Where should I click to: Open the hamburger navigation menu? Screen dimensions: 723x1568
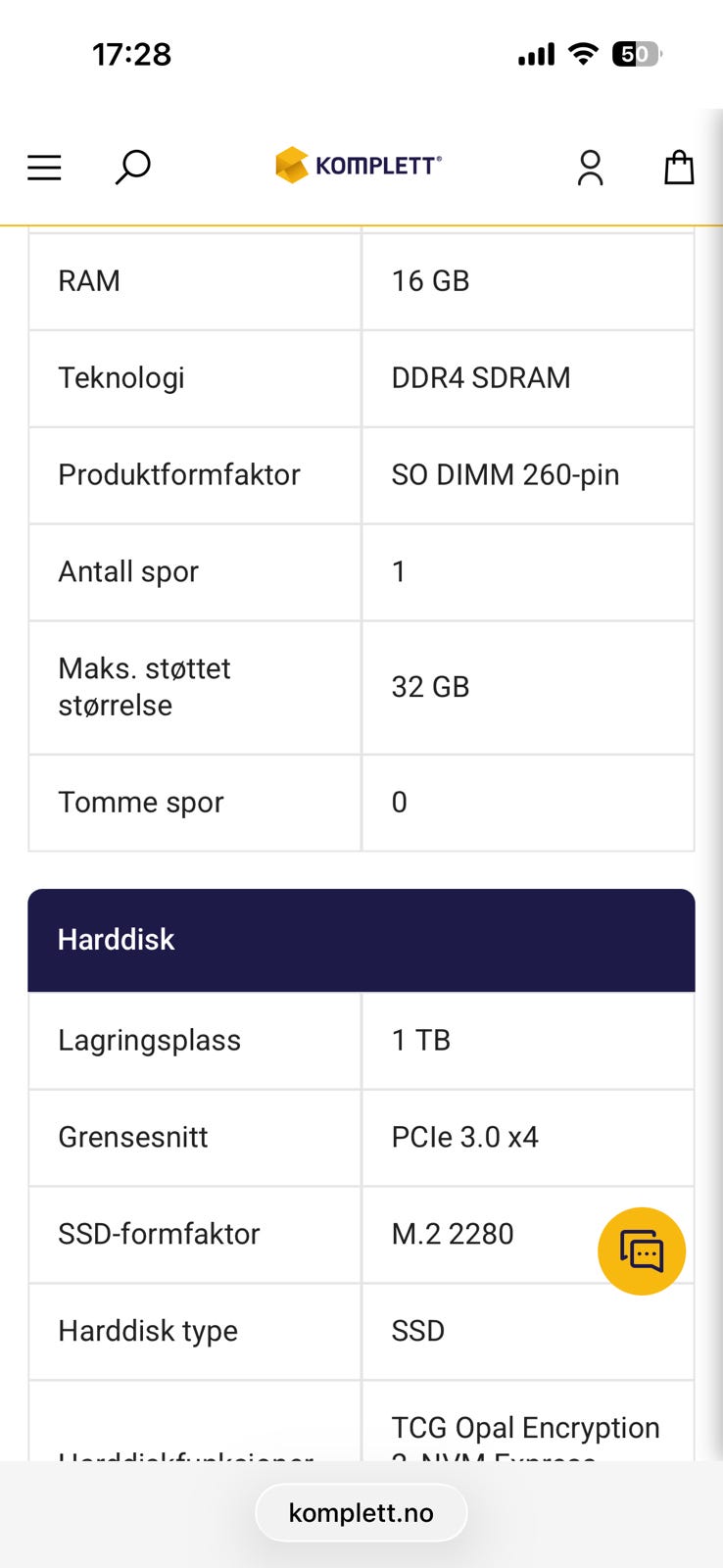point(44,168)
